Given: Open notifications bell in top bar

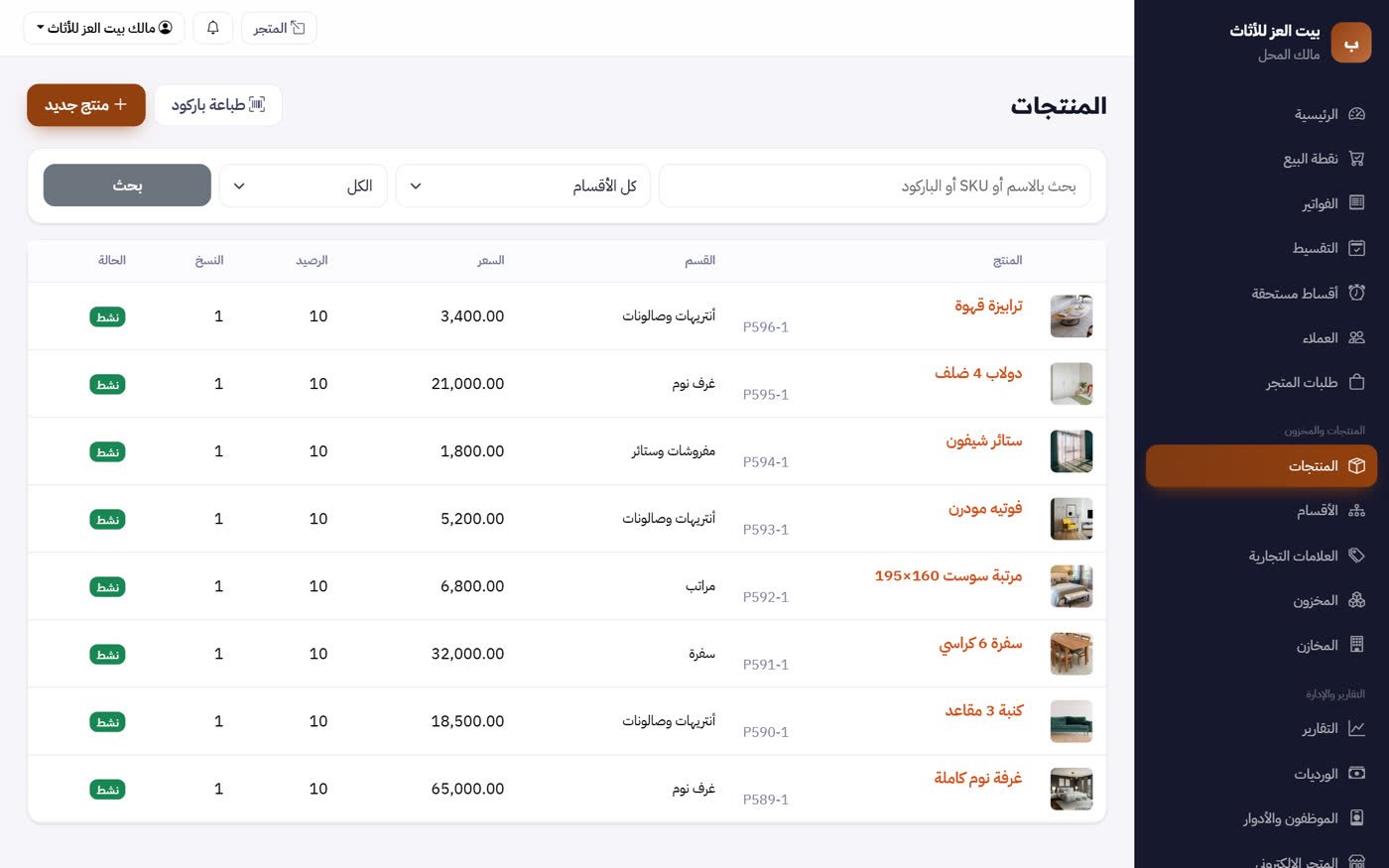Looking at the screenshot, I should tap(213, 28).
